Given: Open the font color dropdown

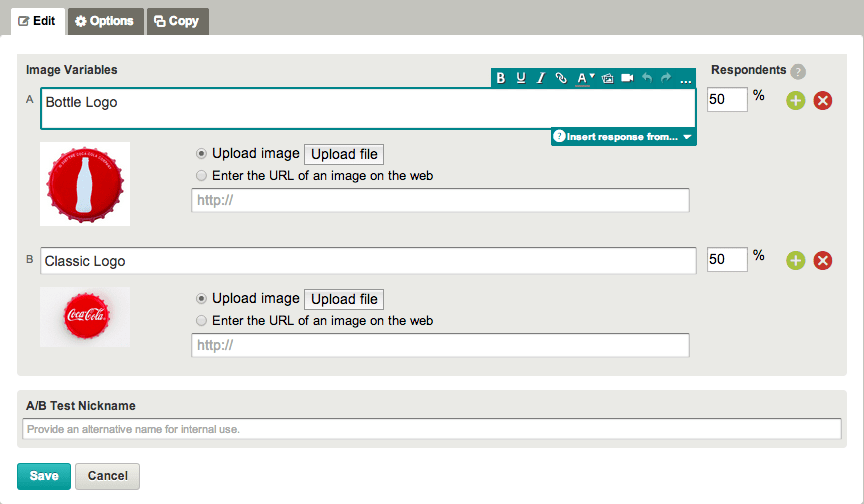Looking at the screenshot, I should click(x=585, y=78).
